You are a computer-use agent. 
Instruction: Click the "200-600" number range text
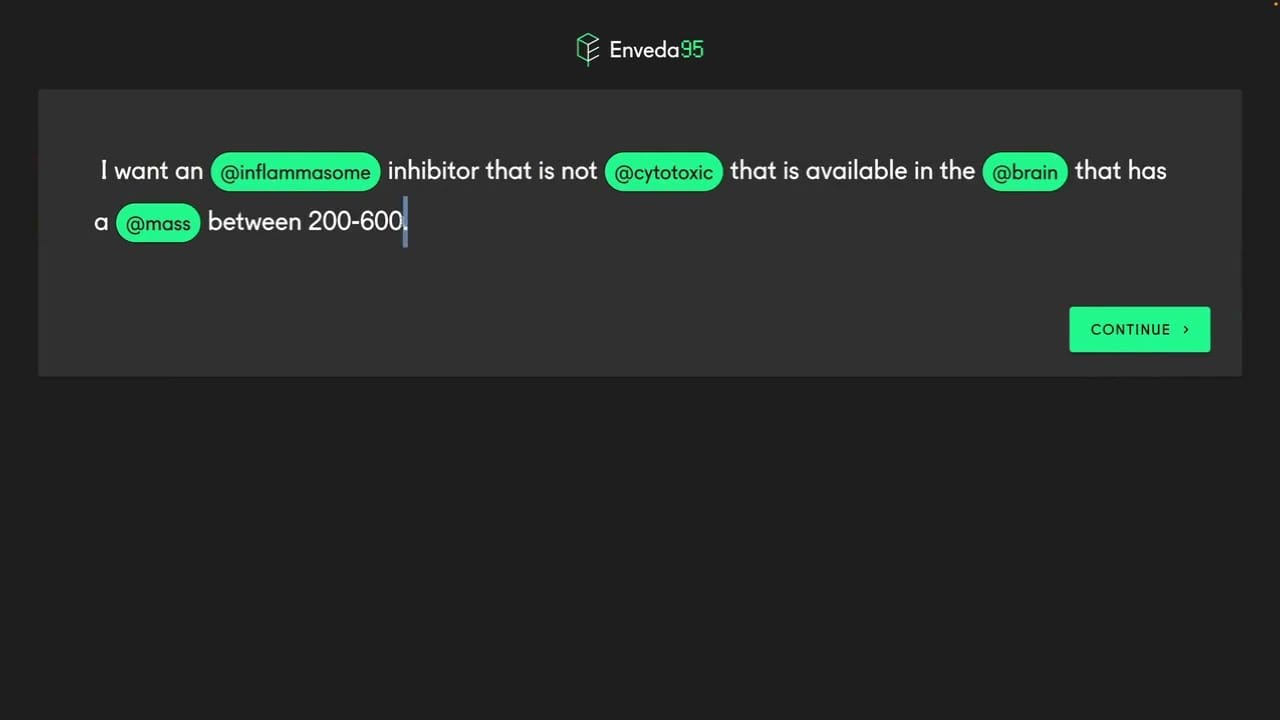click(x=354, y=222)
